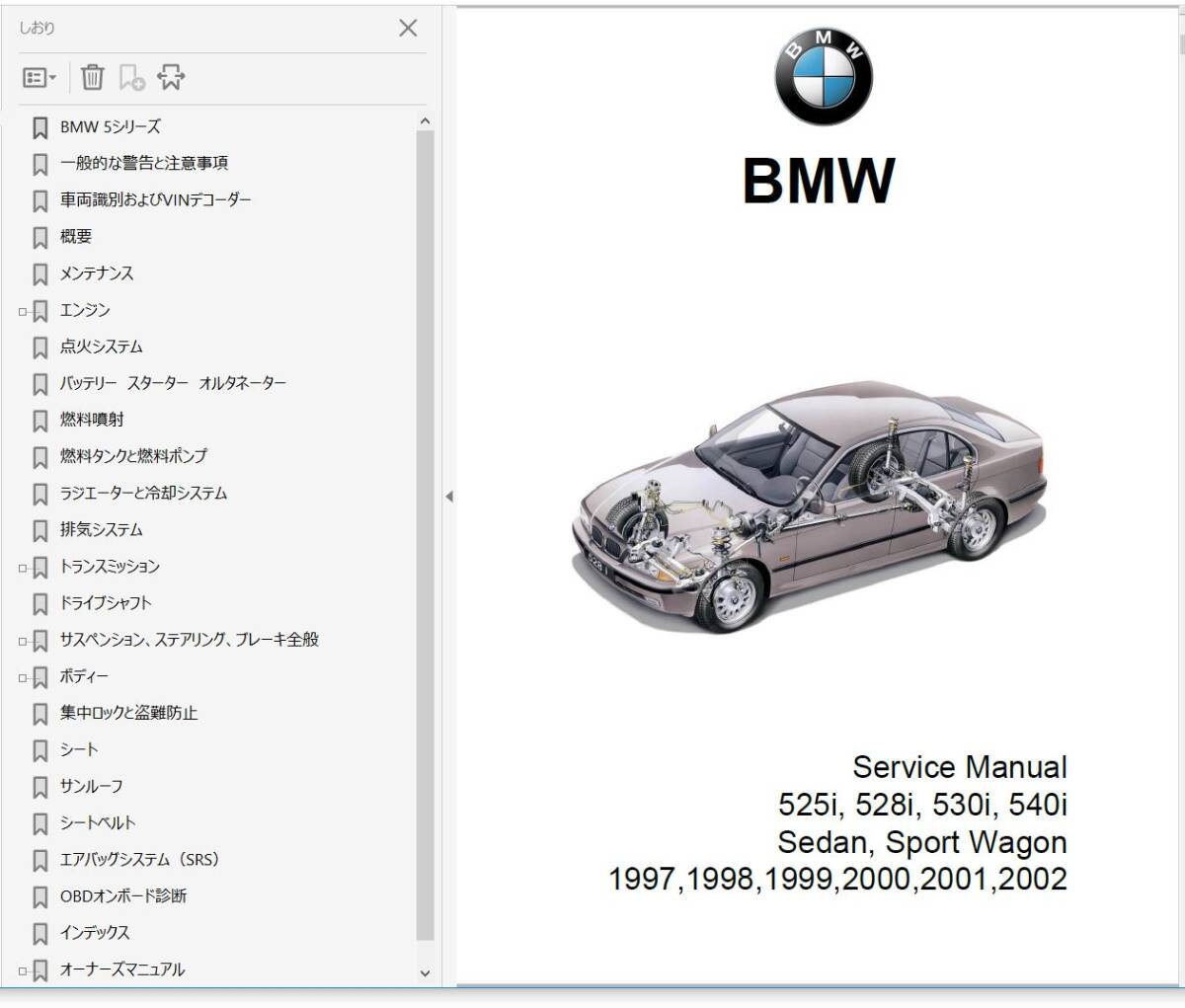Image resolution: width=1185 pixels, height=1008 pixels.
Task: Click the 5 Series cutaway car illustration
Action: click(x=809, y=506)
